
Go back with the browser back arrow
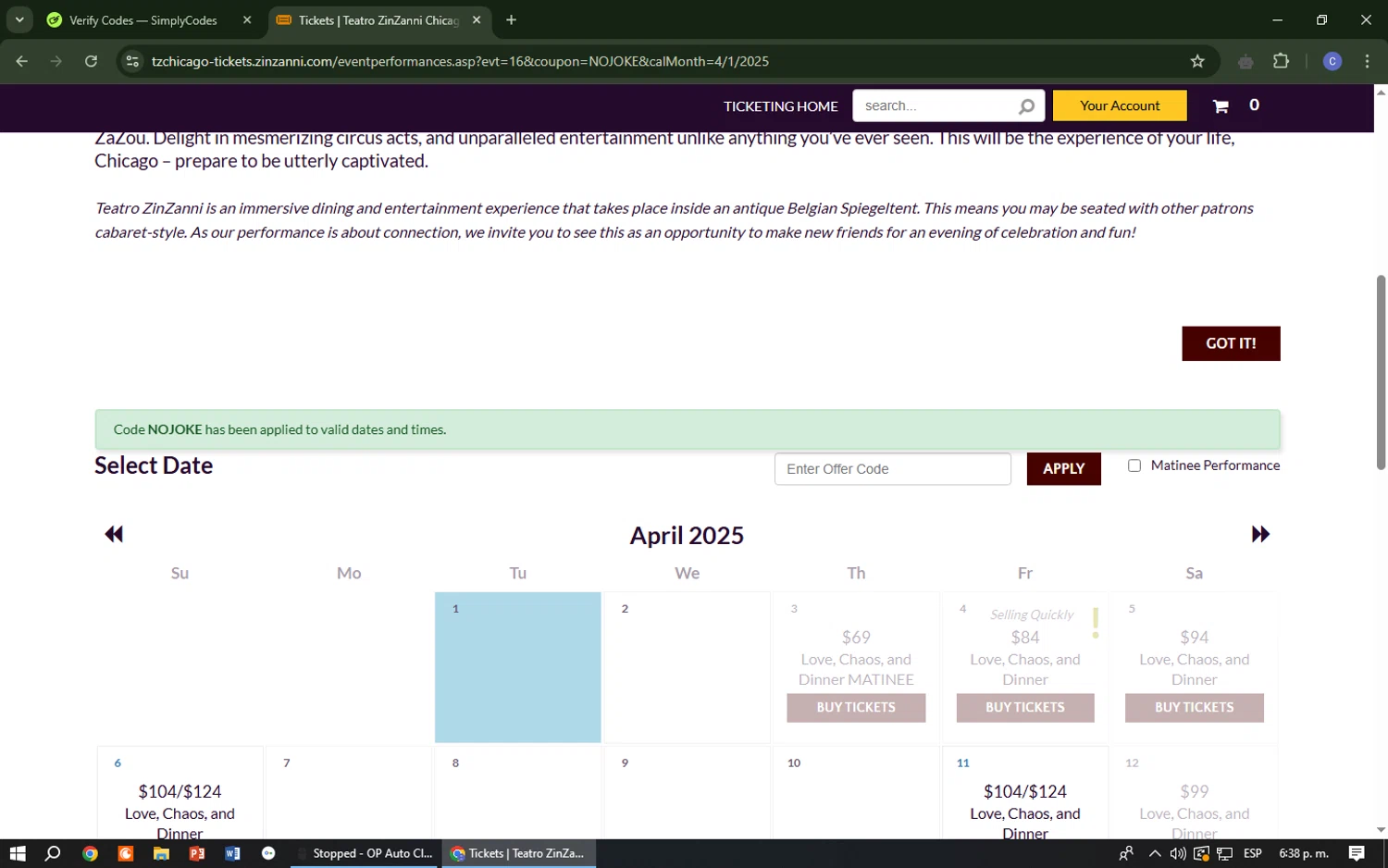tap(22, 61)
